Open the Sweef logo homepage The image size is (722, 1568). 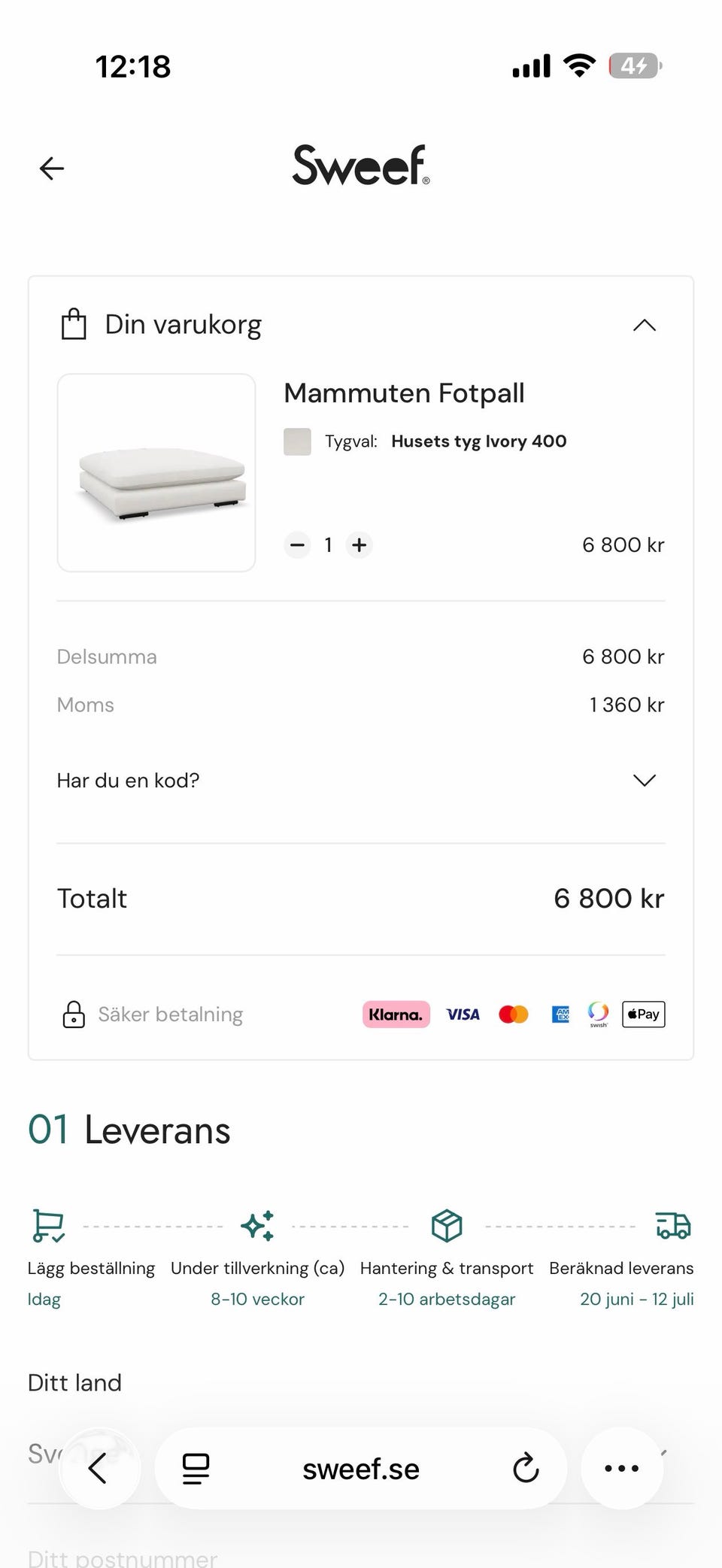tap(361, 165)
